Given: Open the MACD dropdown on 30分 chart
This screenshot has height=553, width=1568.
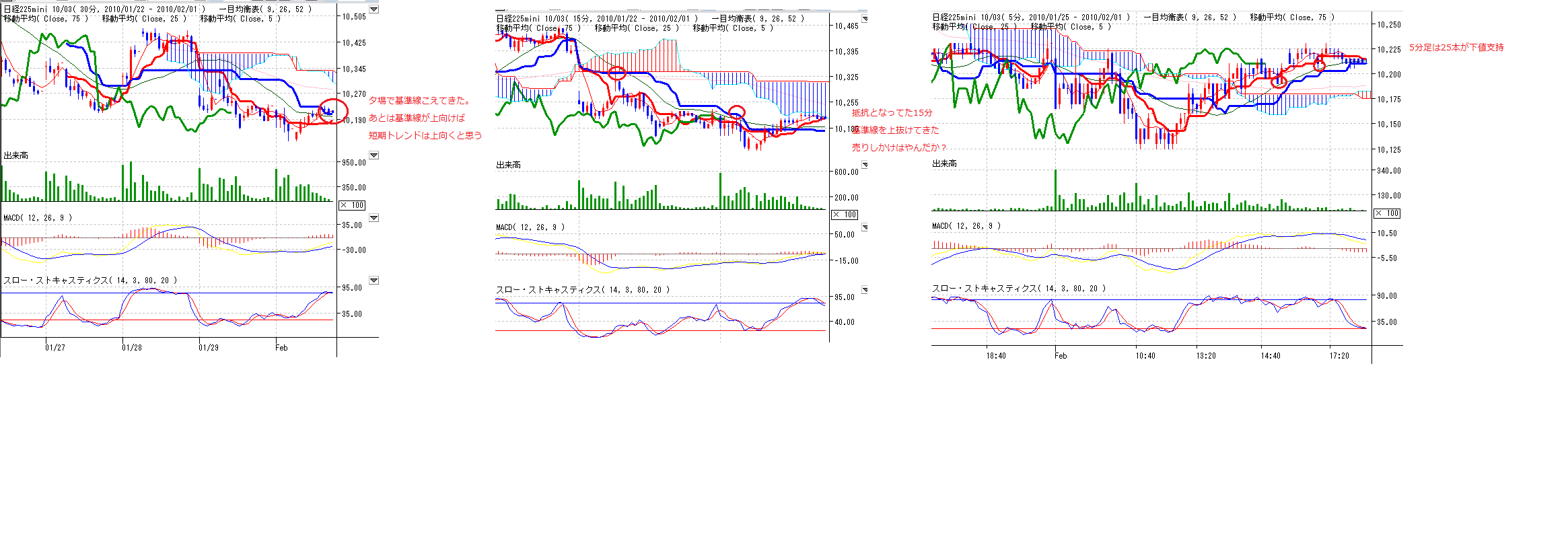Looking at the screenshot, I should [x=373, y=218].
